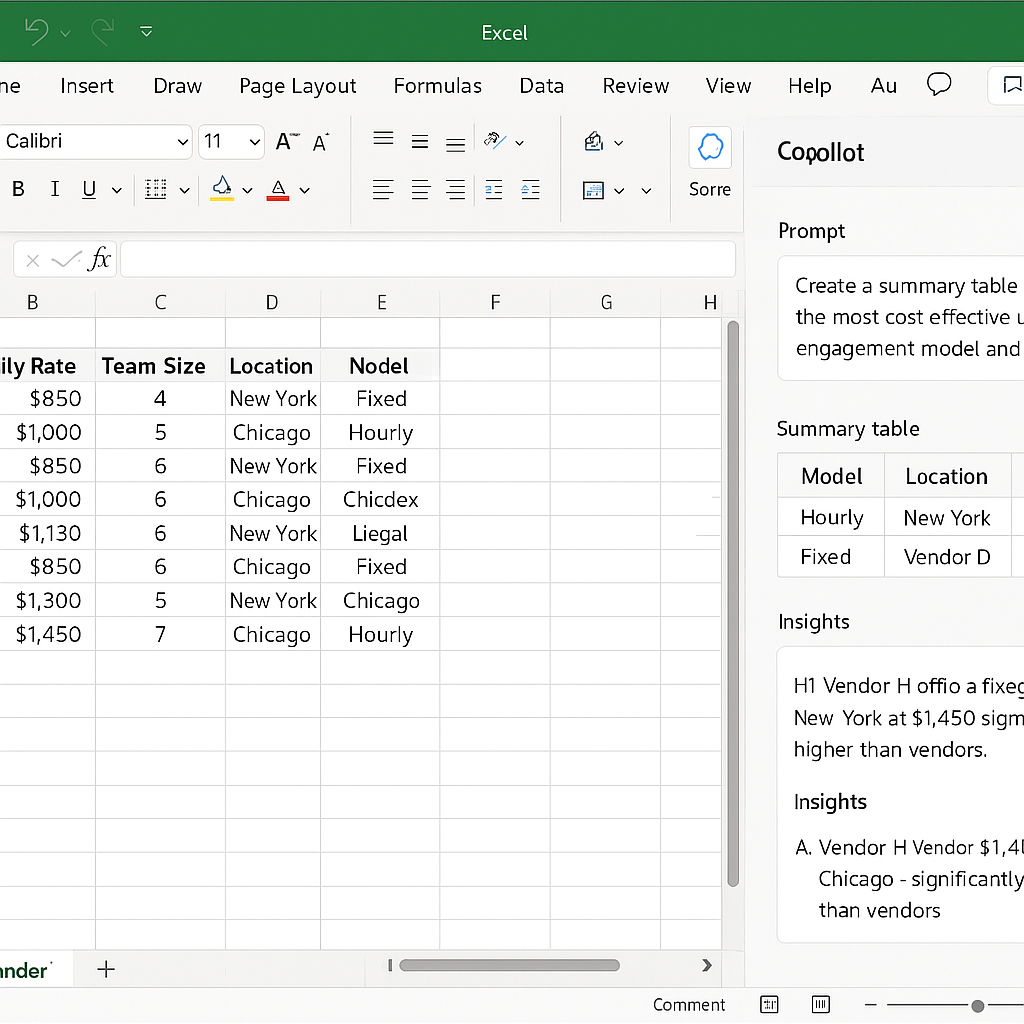The width and height of the screenshot is (1024, 1024).
Task: Open Customize Quick Access Toolbar menu
Action: pos(146,31)
